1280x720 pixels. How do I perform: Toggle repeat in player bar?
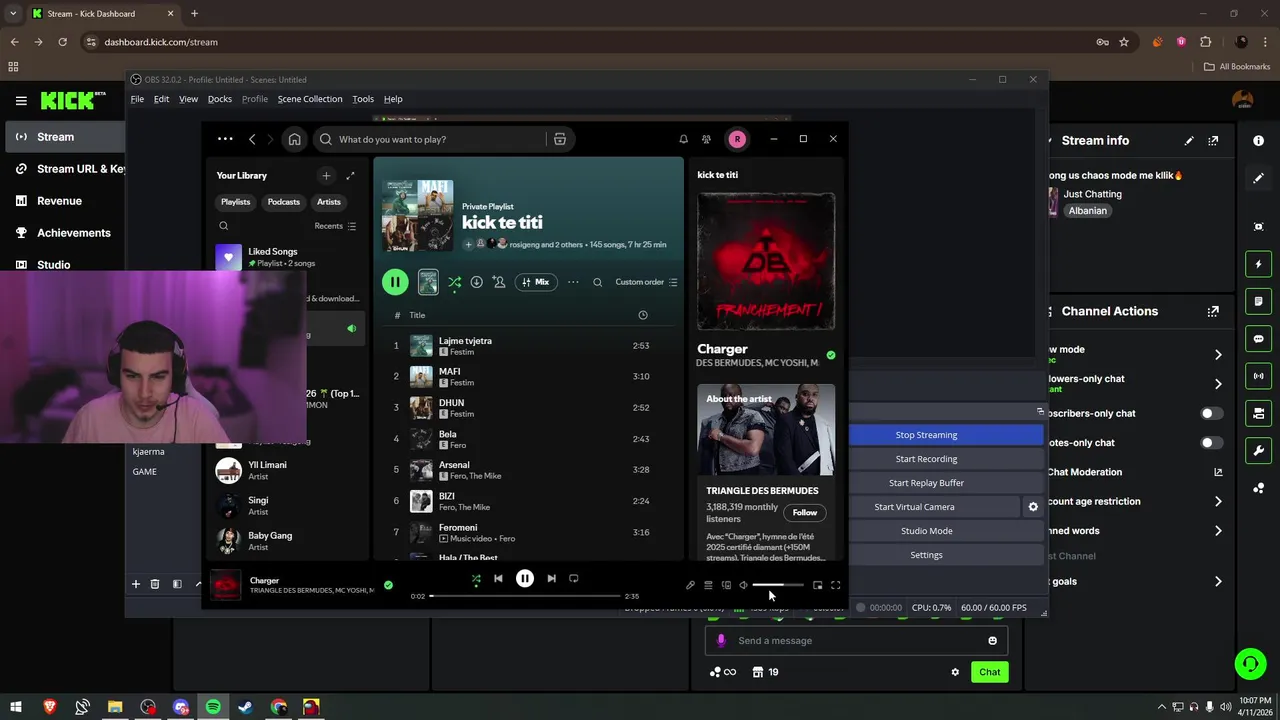click(x=574, y=578)
